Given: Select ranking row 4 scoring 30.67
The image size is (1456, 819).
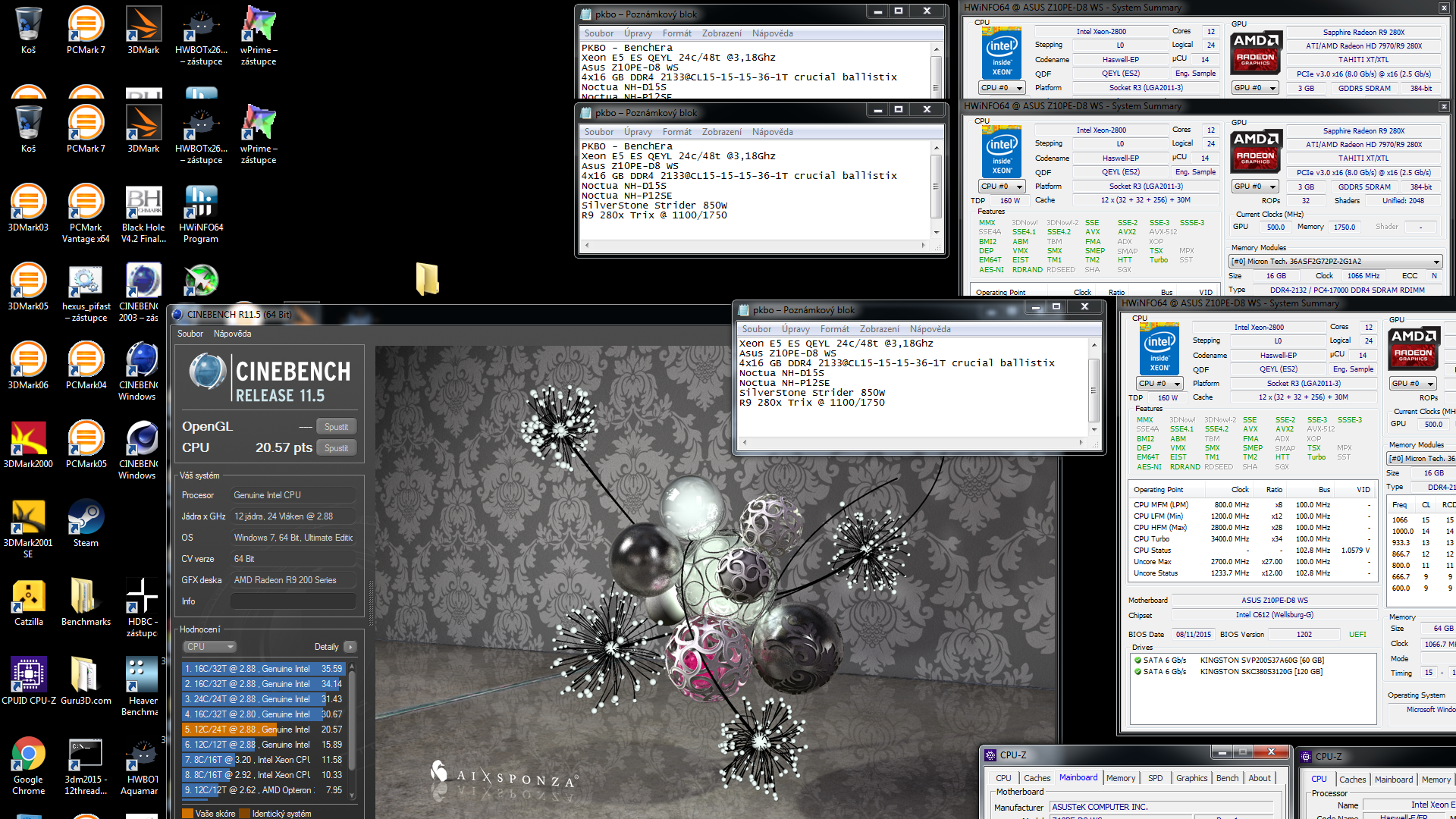Looking at the screenshot, I should [x=263, y=714].
